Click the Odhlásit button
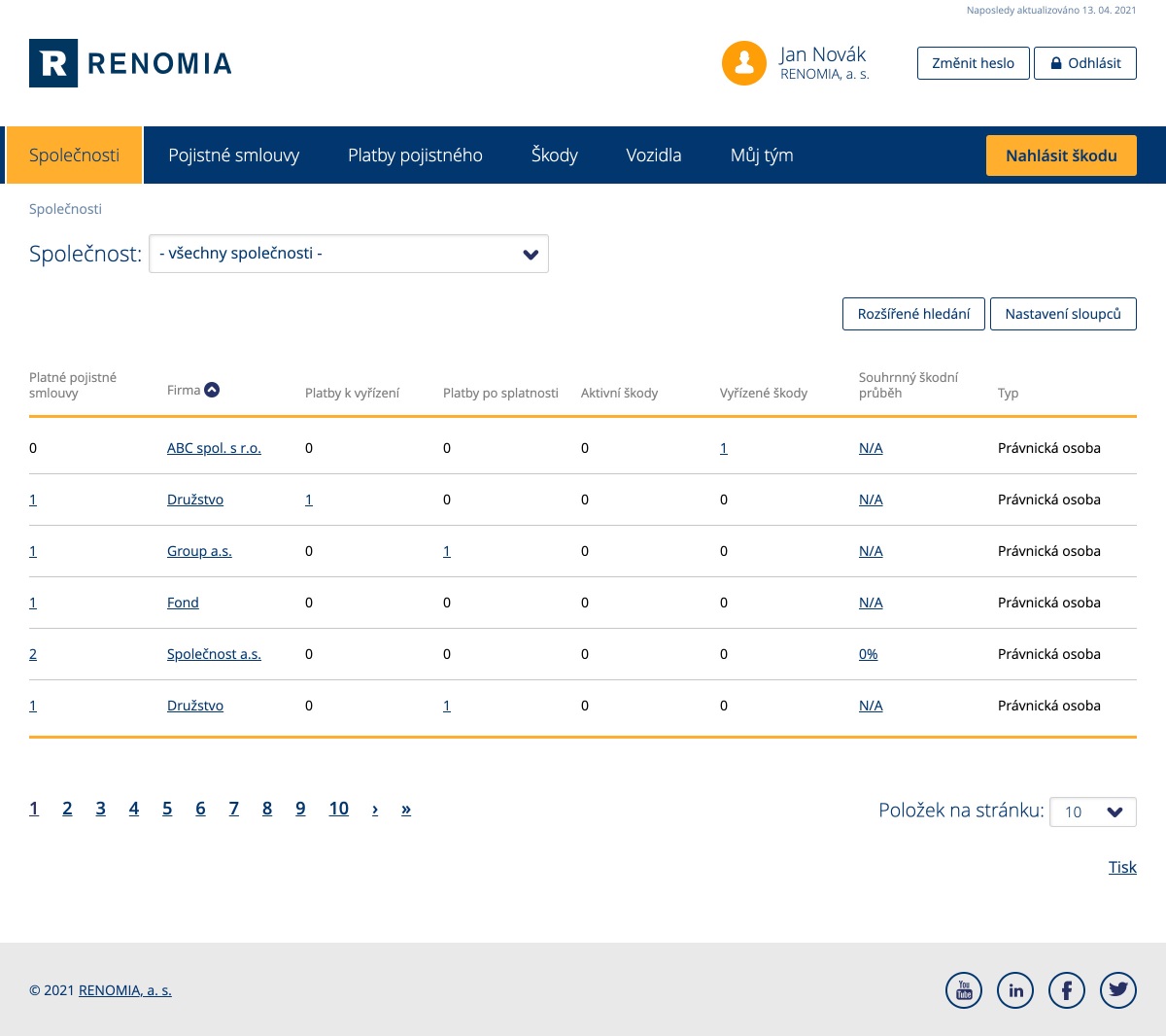 [1085, 63]
